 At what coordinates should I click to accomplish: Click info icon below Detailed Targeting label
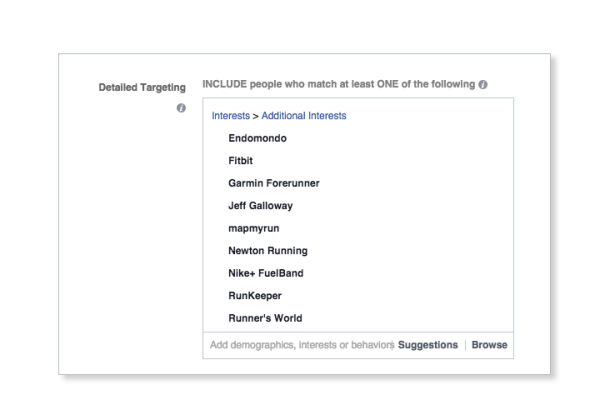point(181,108)
